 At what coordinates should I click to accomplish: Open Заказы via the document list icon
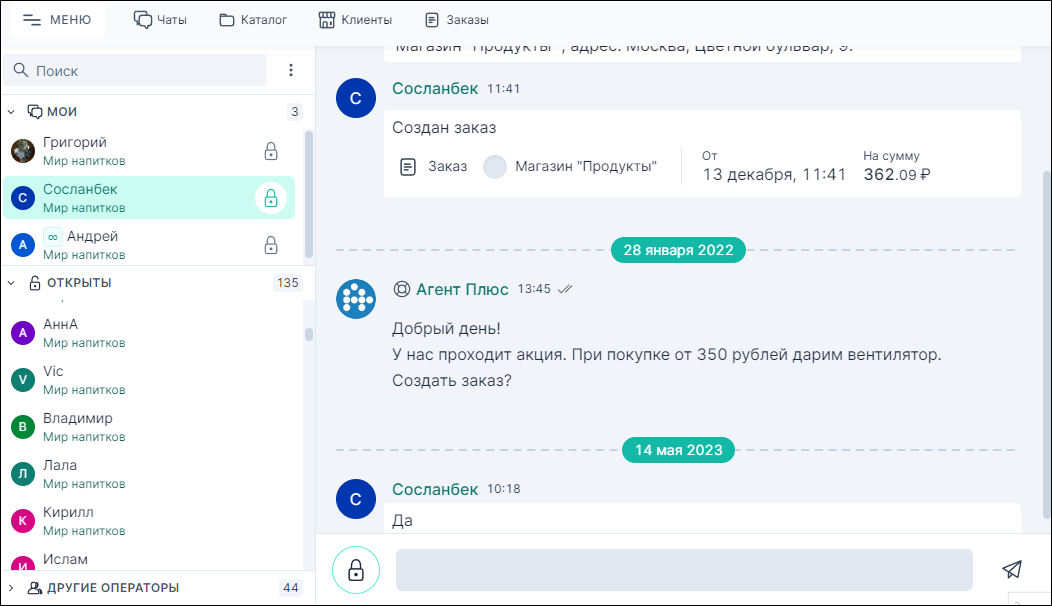[x=433, y=18]
